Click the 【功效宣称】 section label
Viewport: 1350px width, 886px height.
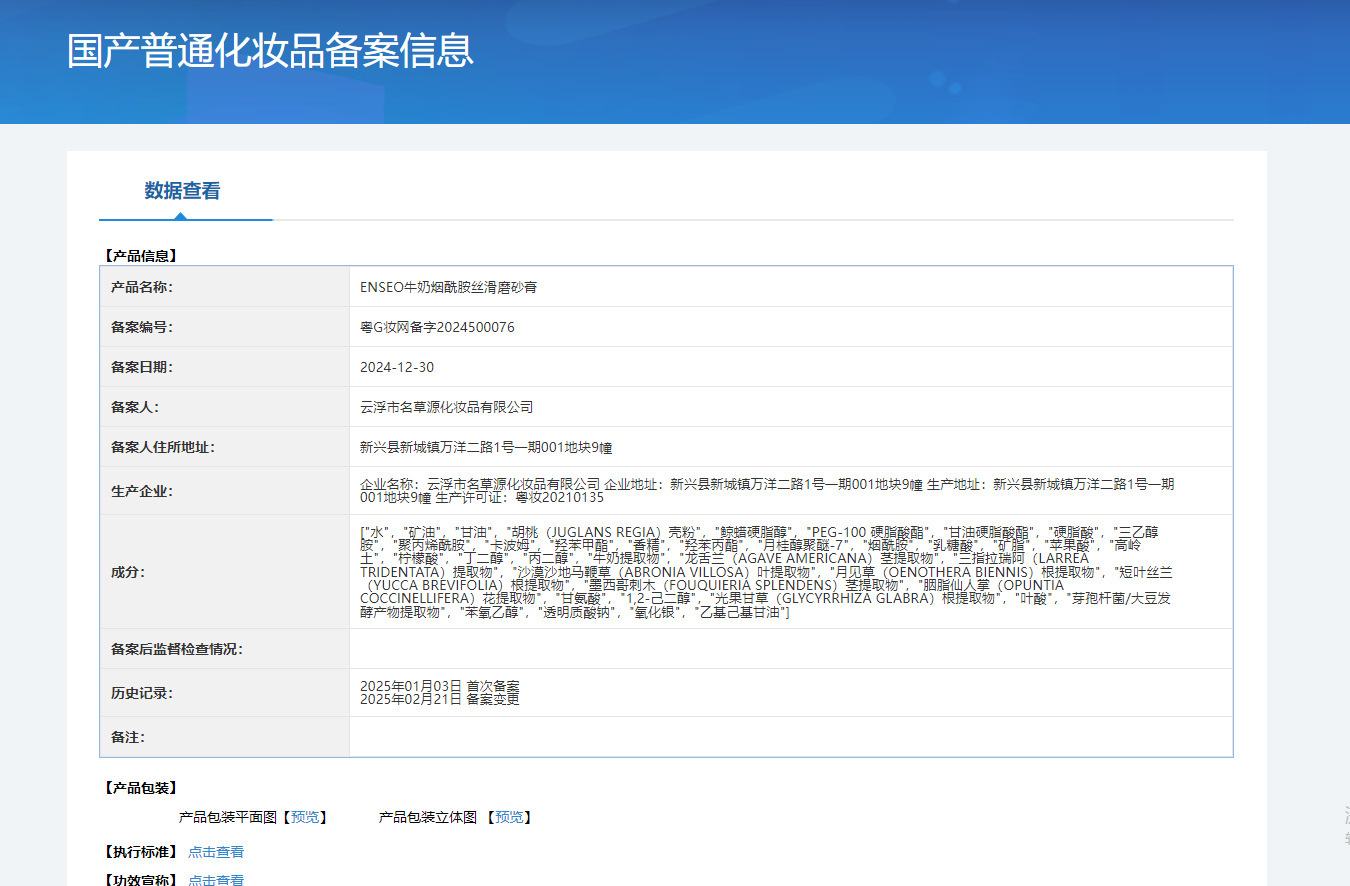(140, 880)
